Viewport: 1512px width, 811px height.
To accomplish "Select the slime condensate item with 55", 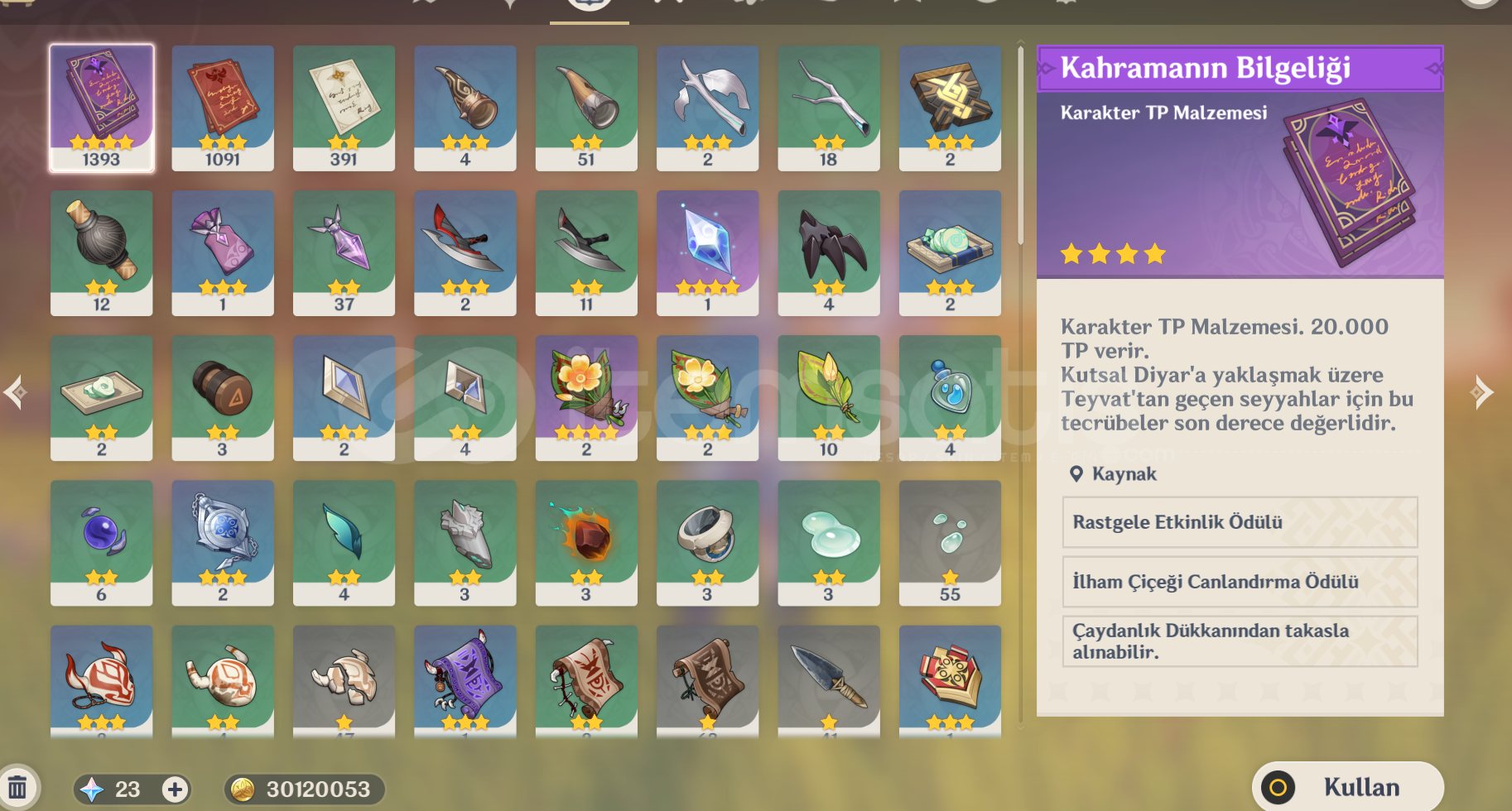I will pyautogui.click(x=950, y=543).
